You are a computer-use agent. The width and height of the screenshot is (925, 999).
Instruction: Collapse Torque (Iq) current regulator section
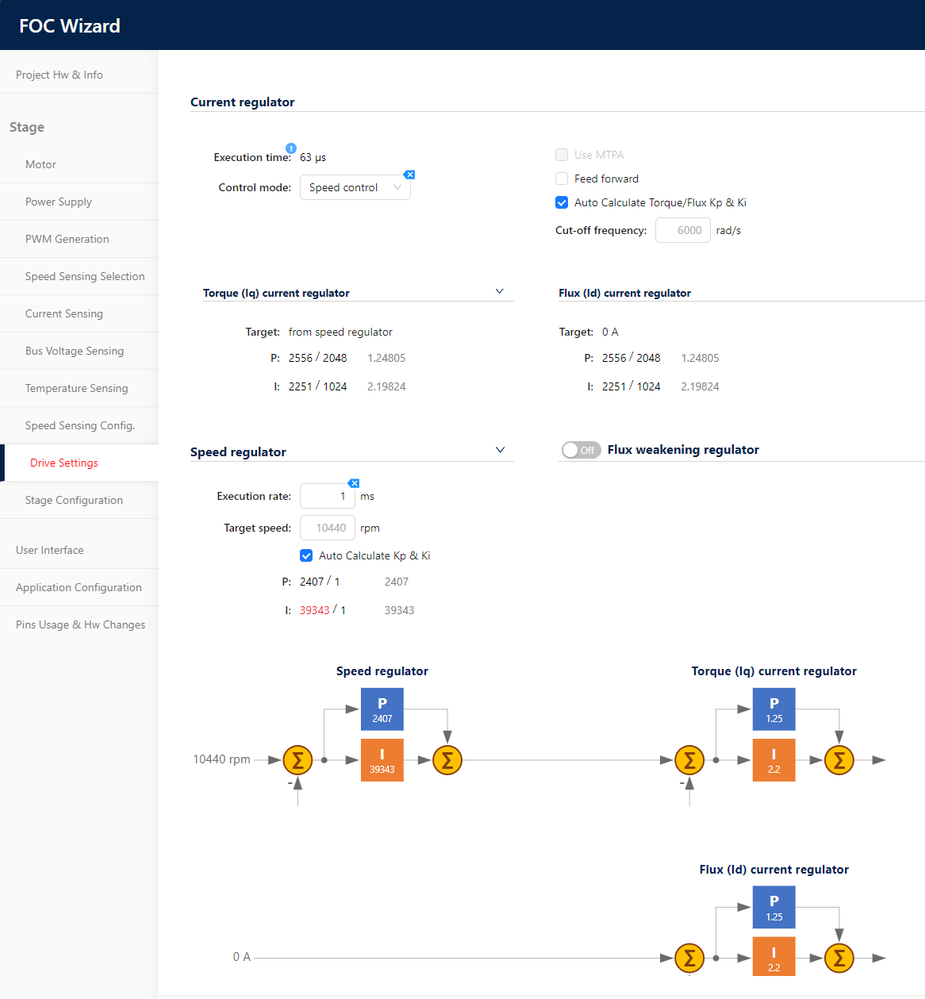[499, 291]
